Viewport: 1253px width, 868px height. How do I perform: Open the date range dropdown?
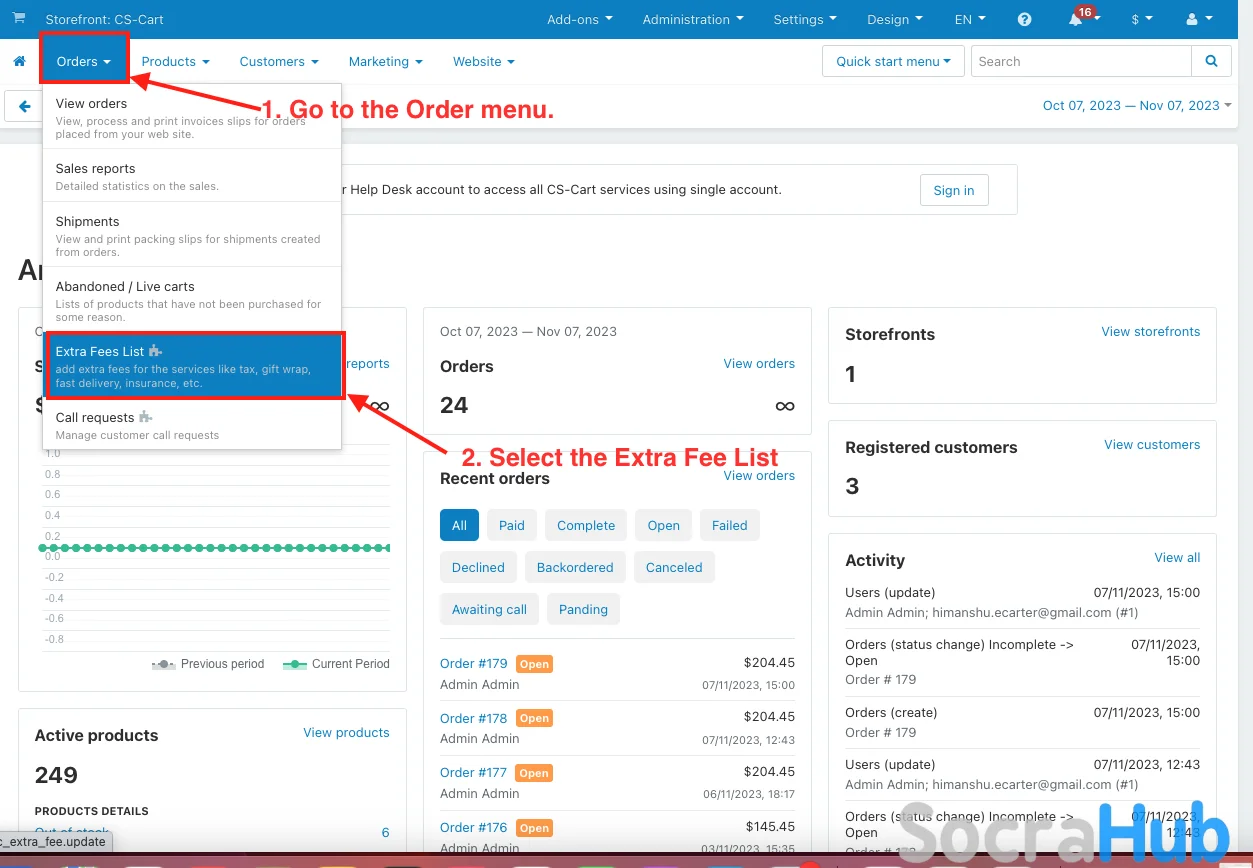click(x=1136, y=105)
